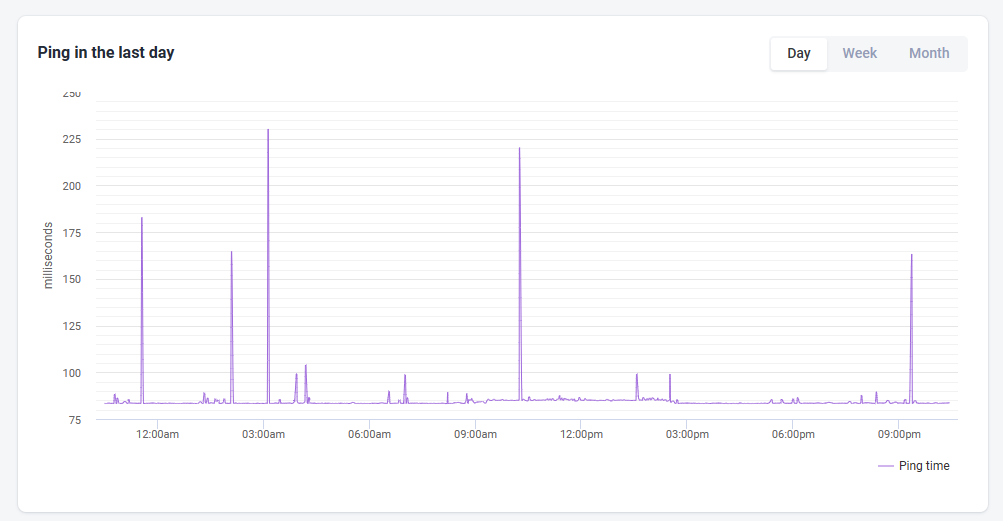Click the 225 y-axis label

[72, 139]
